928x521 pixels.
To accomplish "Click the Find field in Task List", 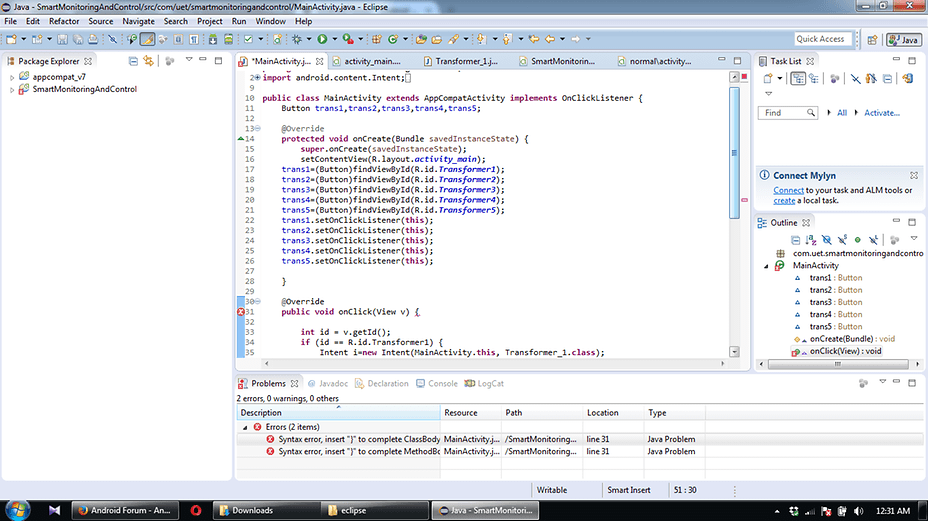I will click(x=788, y=112).
